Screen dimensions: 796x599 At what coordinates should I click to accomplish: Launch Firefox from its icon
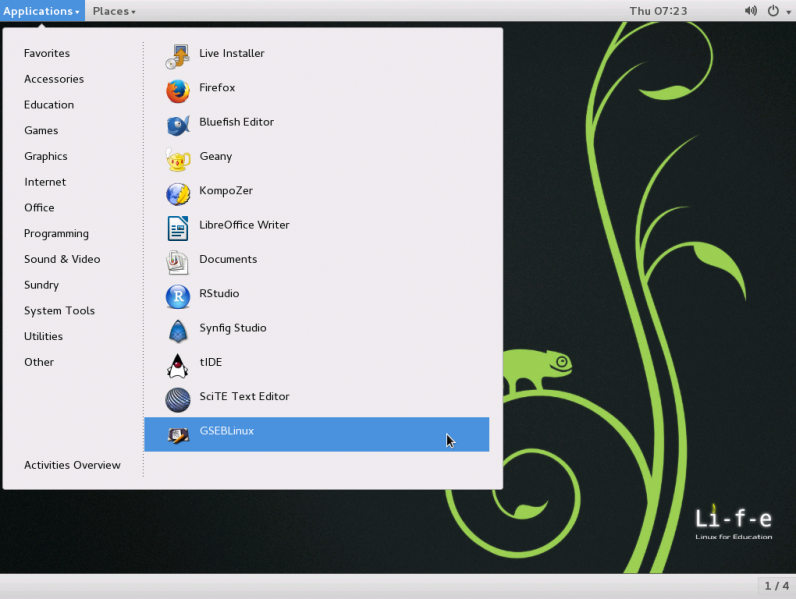tap(178, 89)
